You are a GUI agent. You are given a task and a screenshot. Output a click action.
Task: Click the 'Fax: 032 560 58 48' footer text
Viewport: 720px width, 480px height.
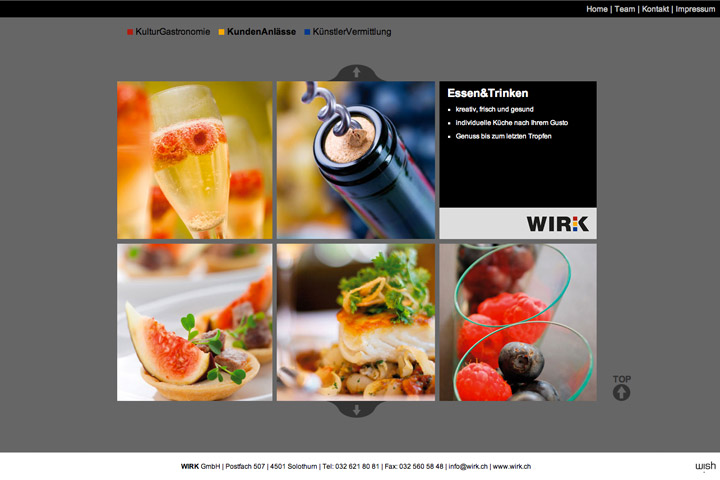(414, 466)
